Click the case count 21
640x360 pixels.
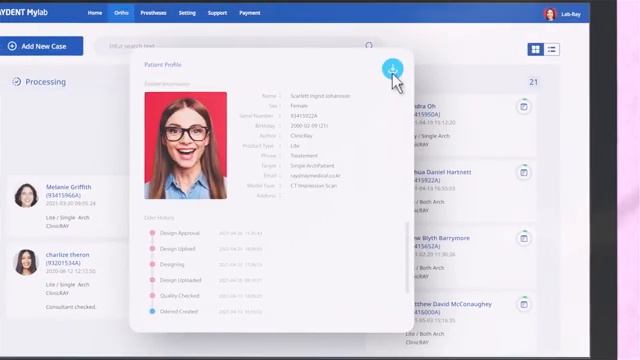pos(533,82)
